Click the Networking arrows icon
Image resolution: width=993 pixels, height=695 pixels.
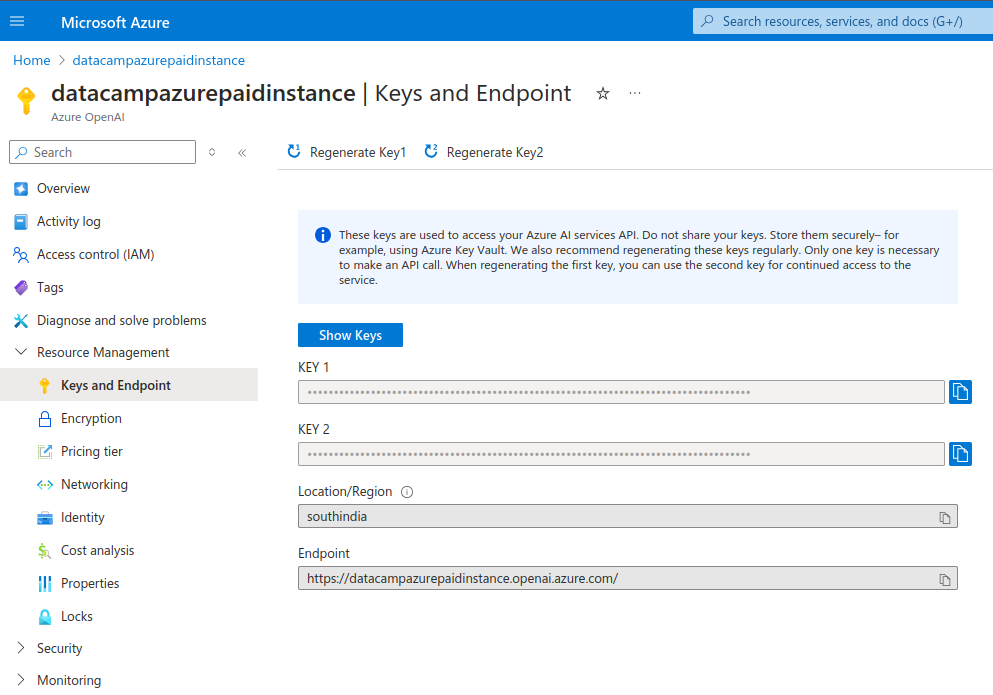pos(45,485)
